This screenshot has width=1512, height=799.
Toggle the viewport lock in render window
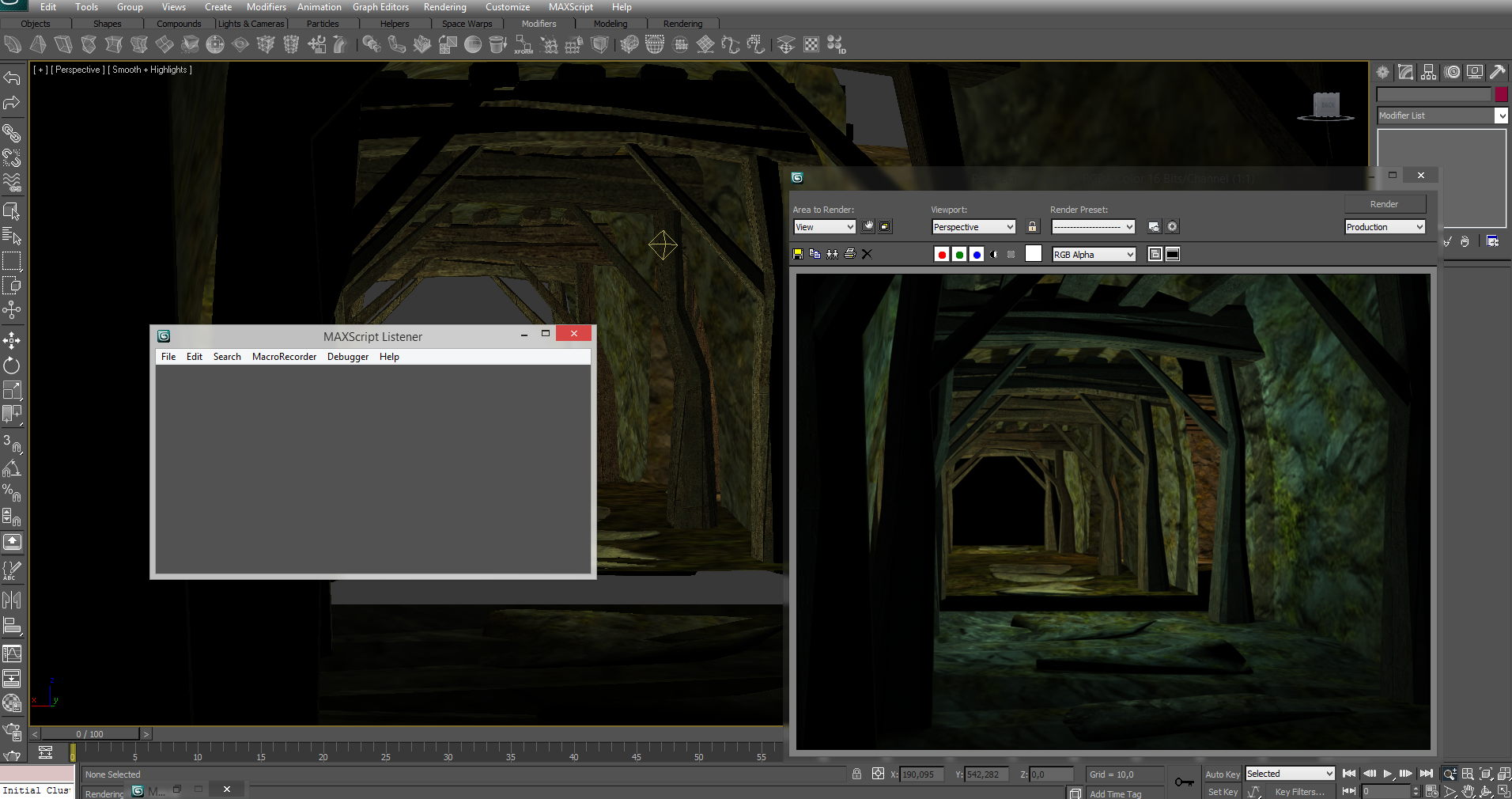tap(1032, 227)
